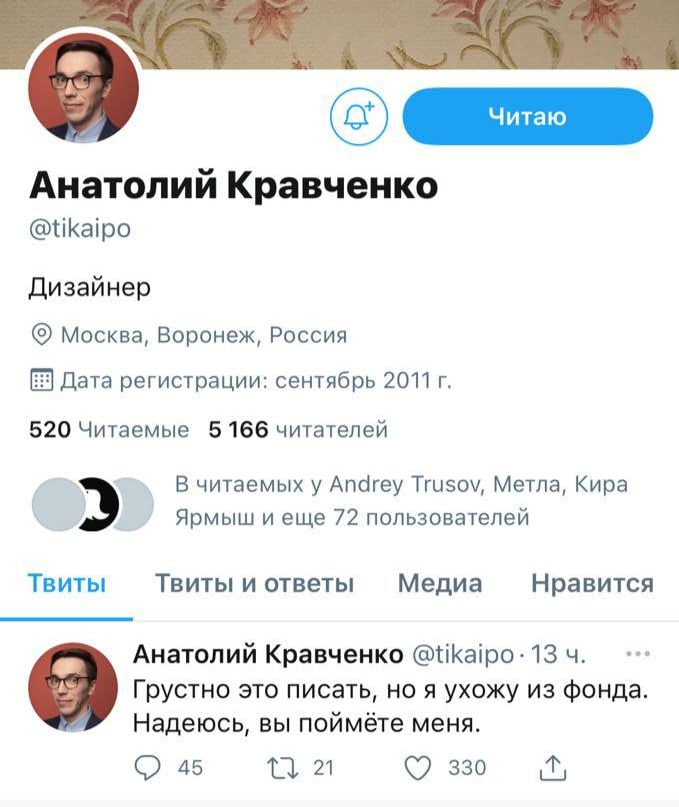Select the Твиты tab
679x807 pixels.
point(67,583)
